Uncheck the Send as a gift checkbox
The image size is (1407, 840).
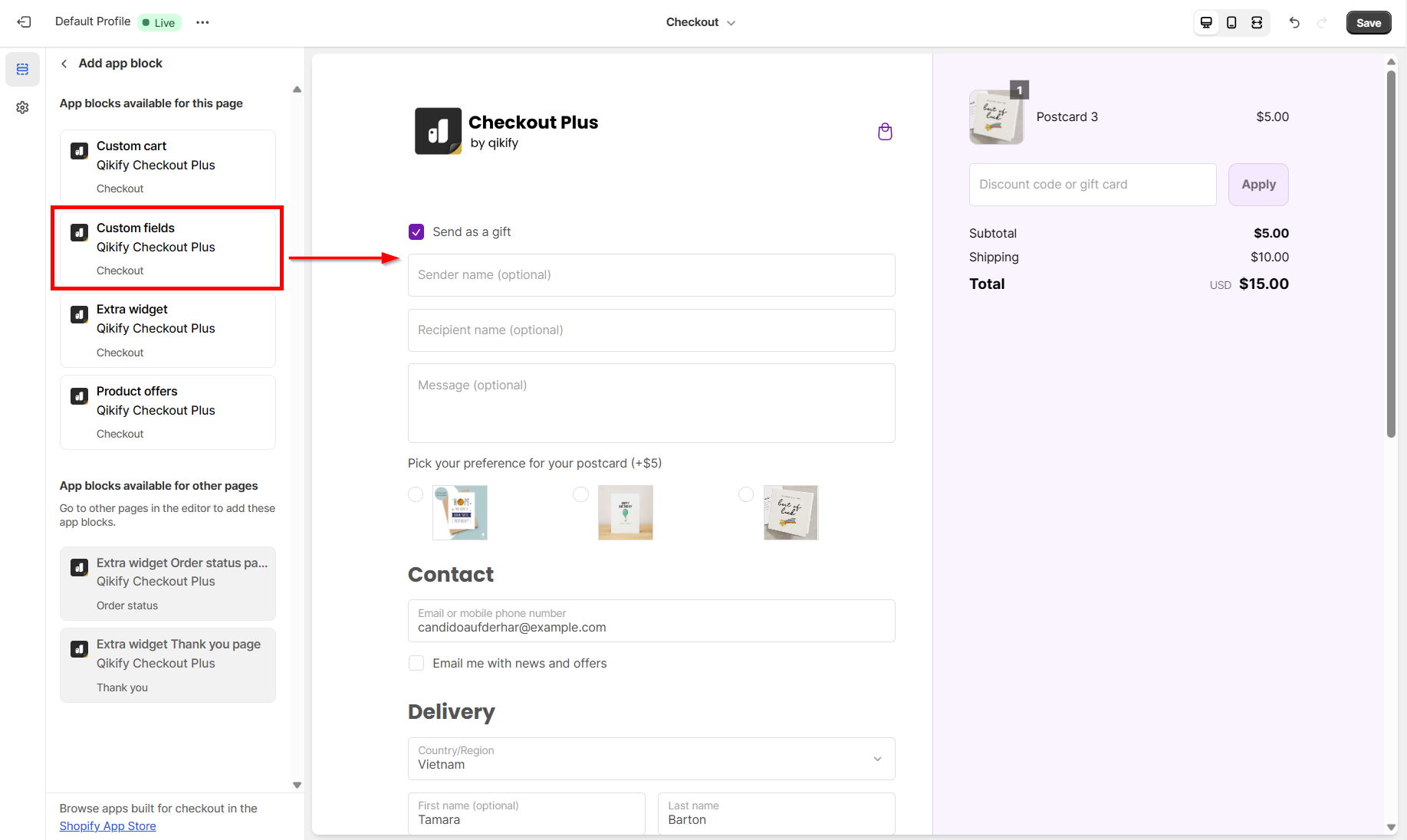pyautogui.click(x=416, y=232)
